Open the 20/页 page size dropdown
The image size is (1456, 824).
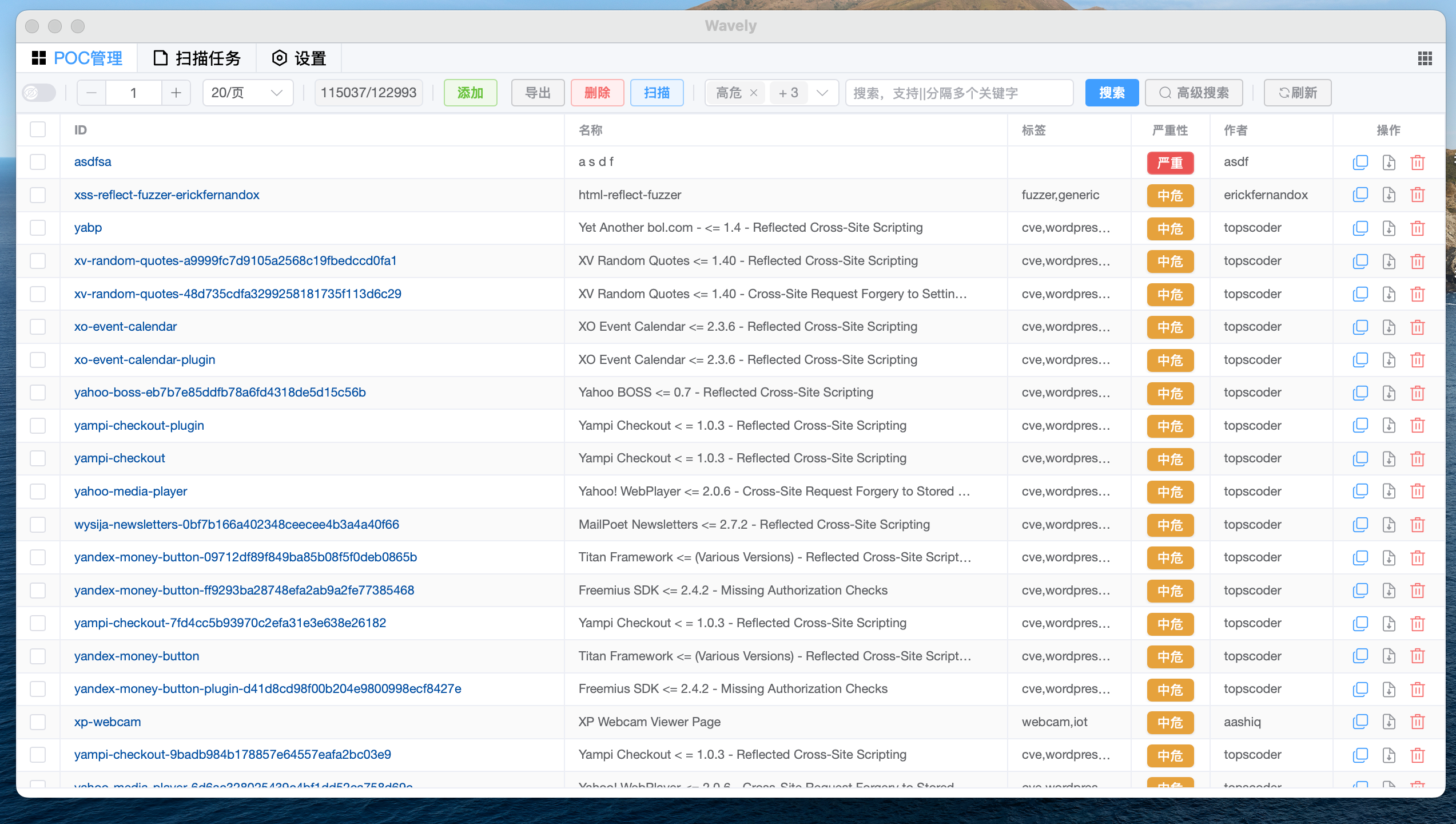[x=248, y=93]
